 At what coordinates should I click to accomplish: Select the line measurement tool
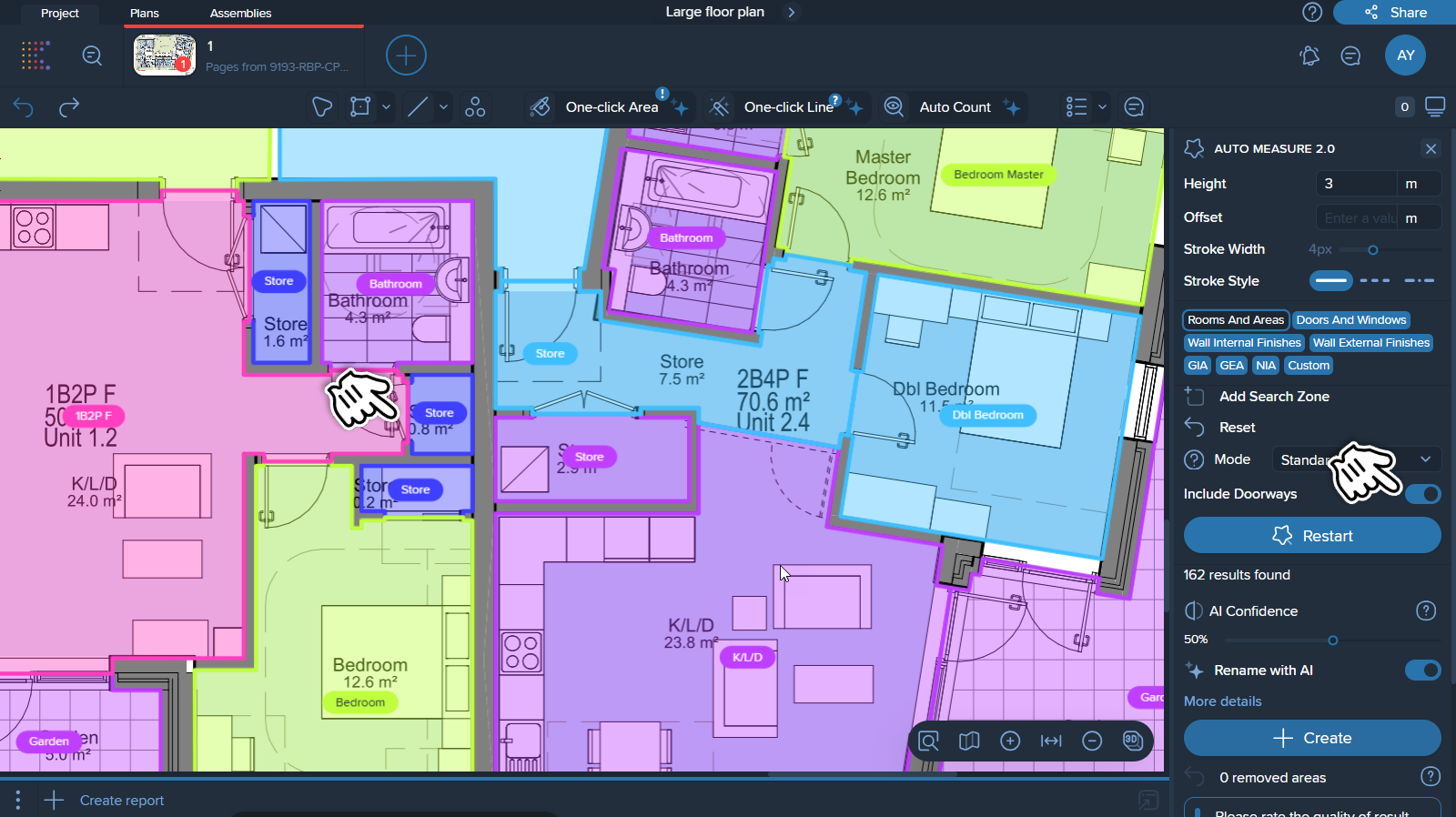coord(418,107)
